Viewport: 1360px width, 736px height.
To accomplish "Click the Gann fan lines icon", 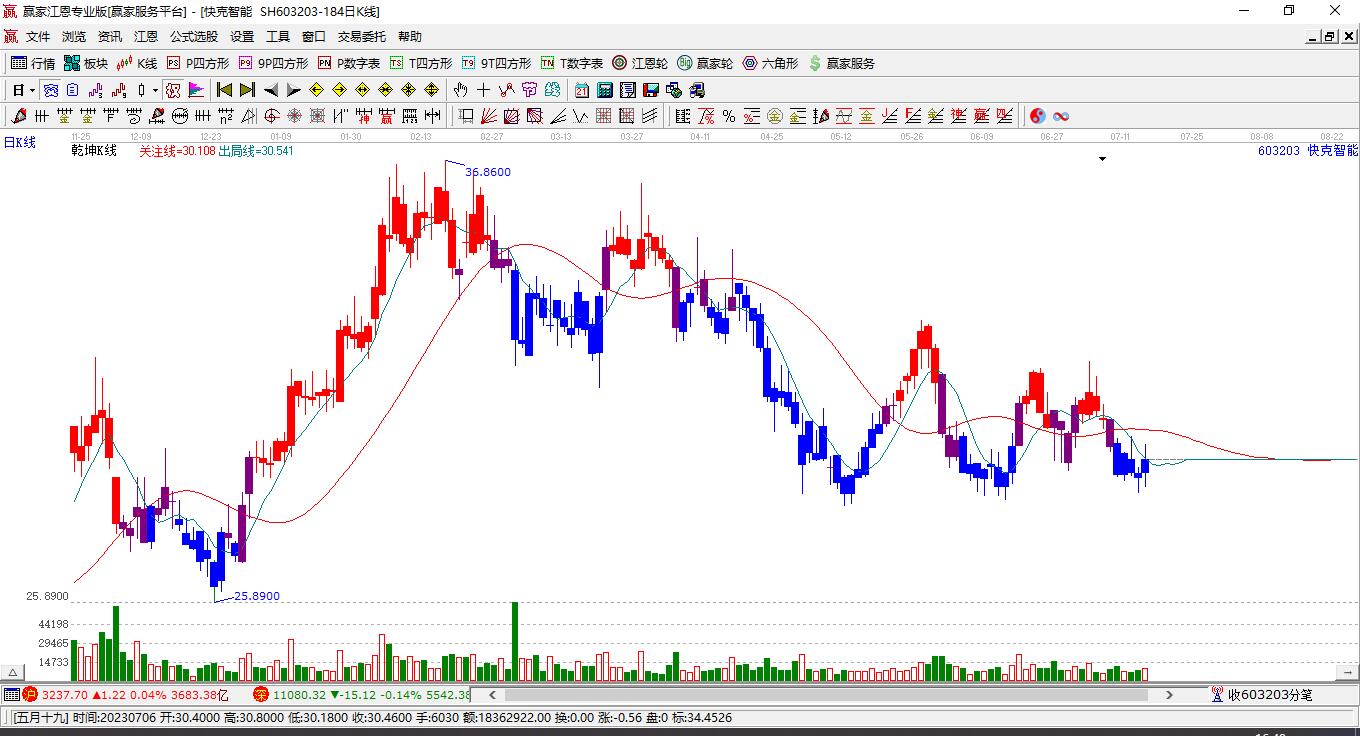I will tap(489, 116).
